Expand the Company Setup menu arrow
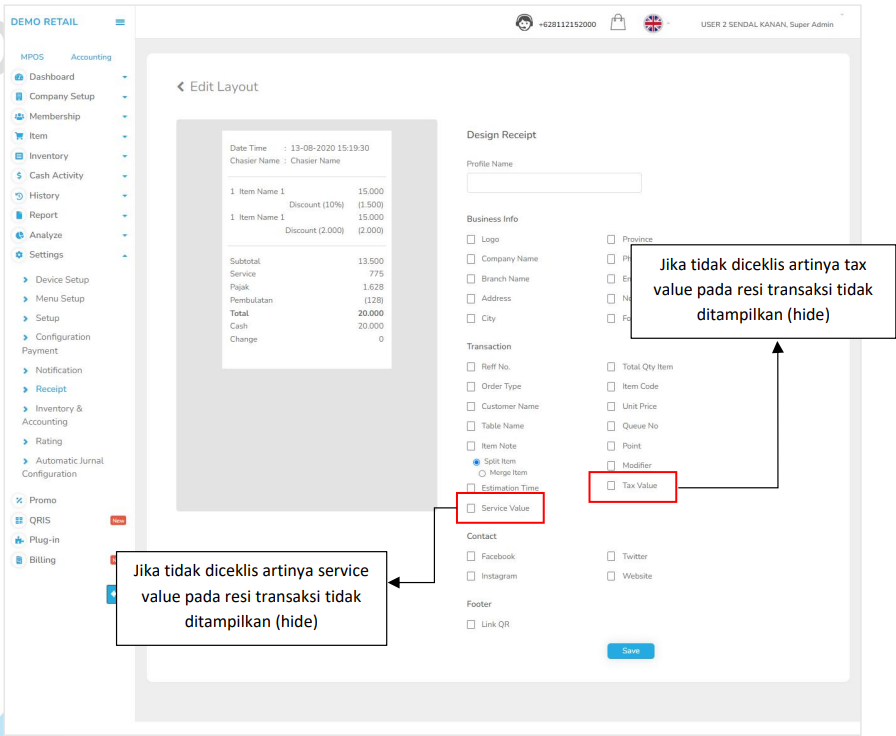This screenshot has width=896, height=736. tap(125, 97)
